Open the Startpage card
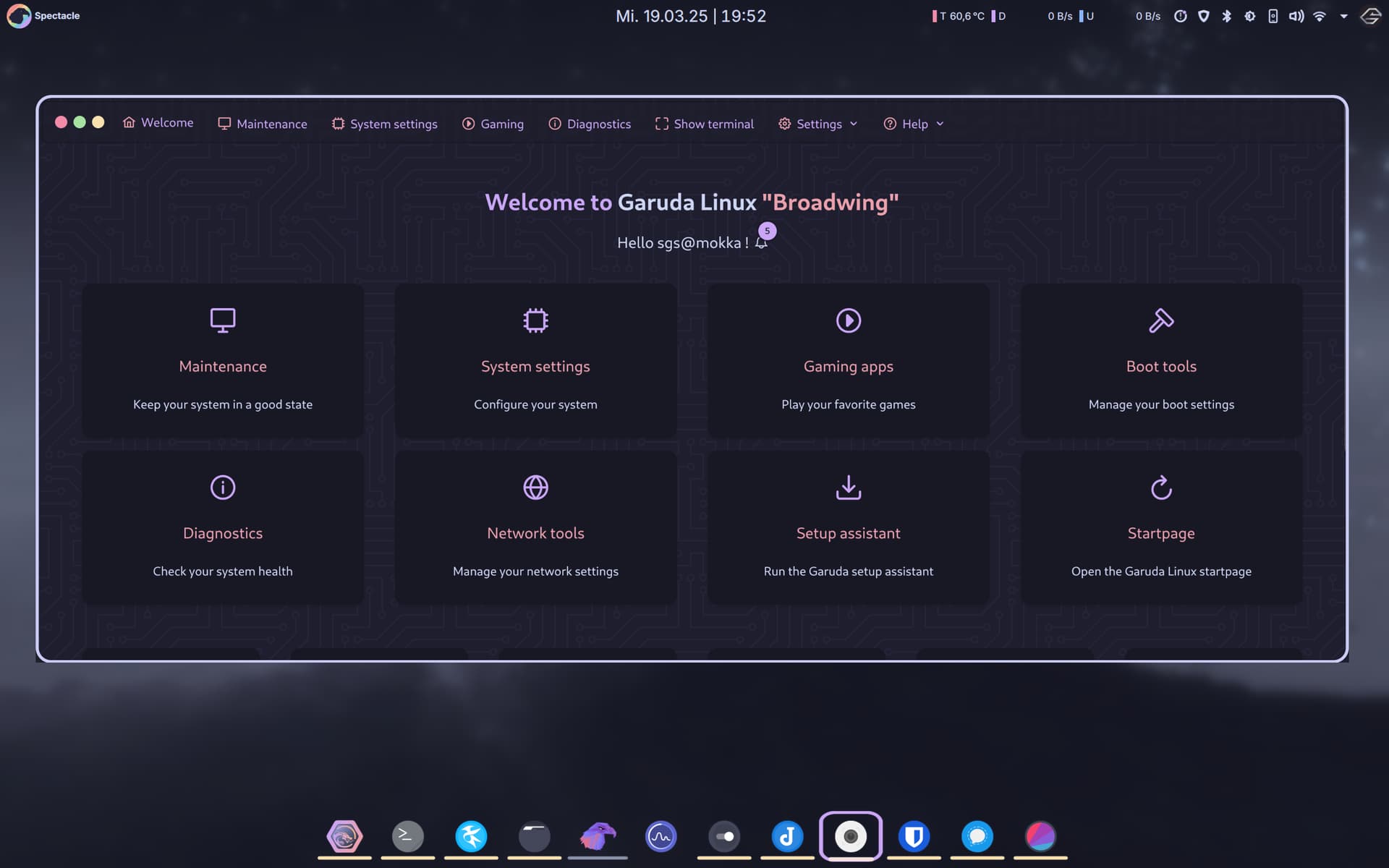1389x868 pixels. (x=1161, y=527)
